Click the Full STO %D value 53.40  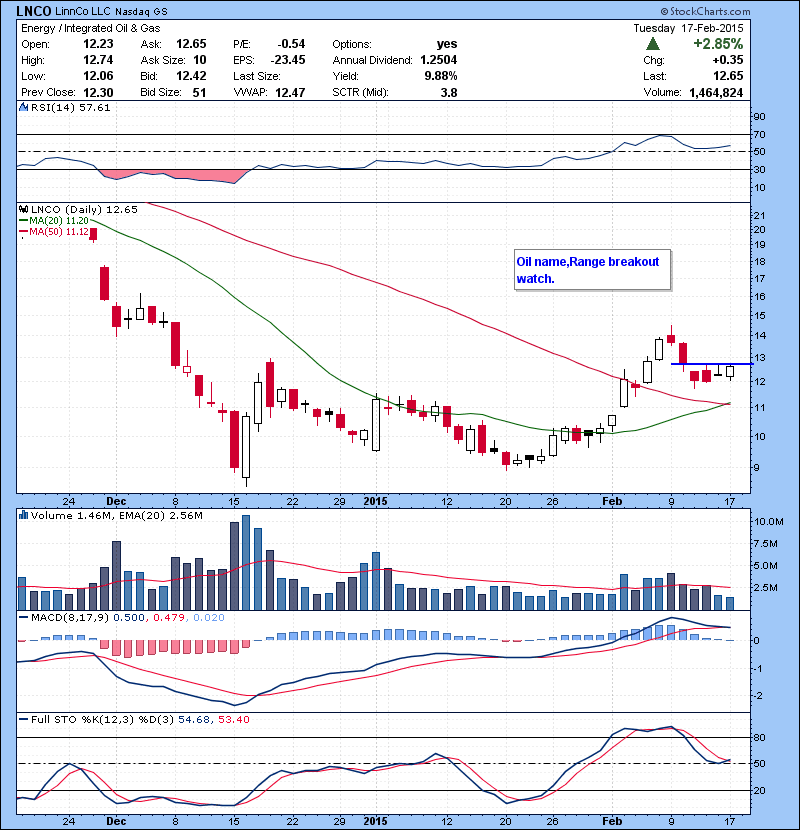tap(233, 719)
